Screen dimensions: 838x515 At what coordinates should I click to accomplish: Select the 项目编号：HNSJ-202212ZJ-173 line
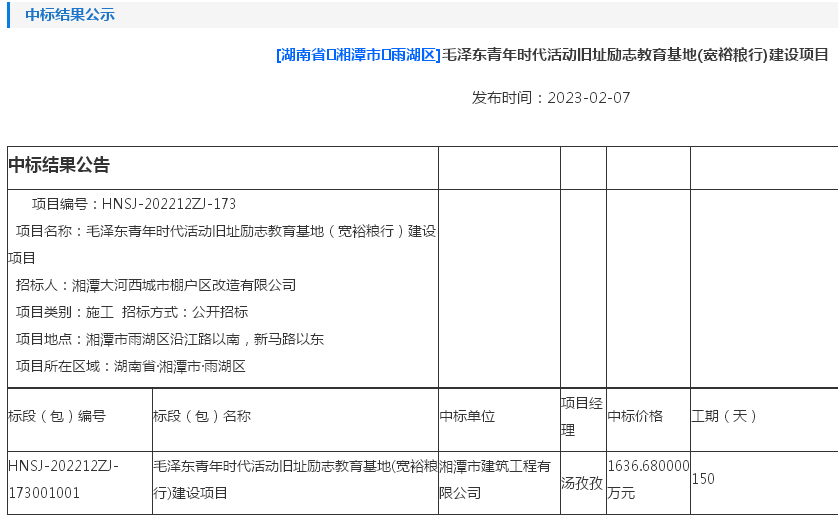tap(134, 204)
